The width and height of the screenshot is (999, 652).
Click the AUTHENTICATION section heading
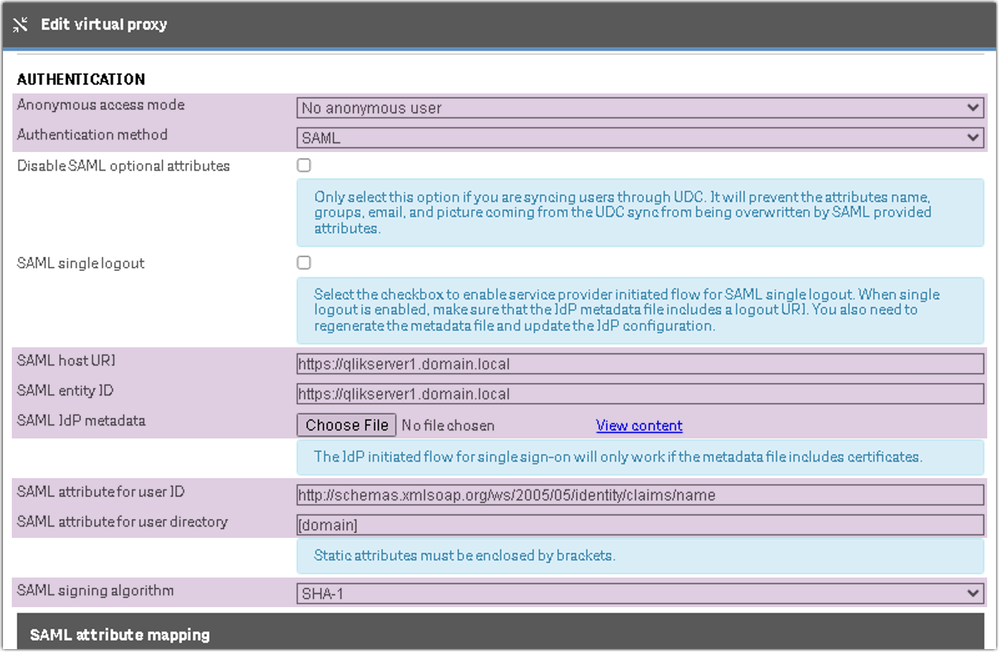(80, 79)
